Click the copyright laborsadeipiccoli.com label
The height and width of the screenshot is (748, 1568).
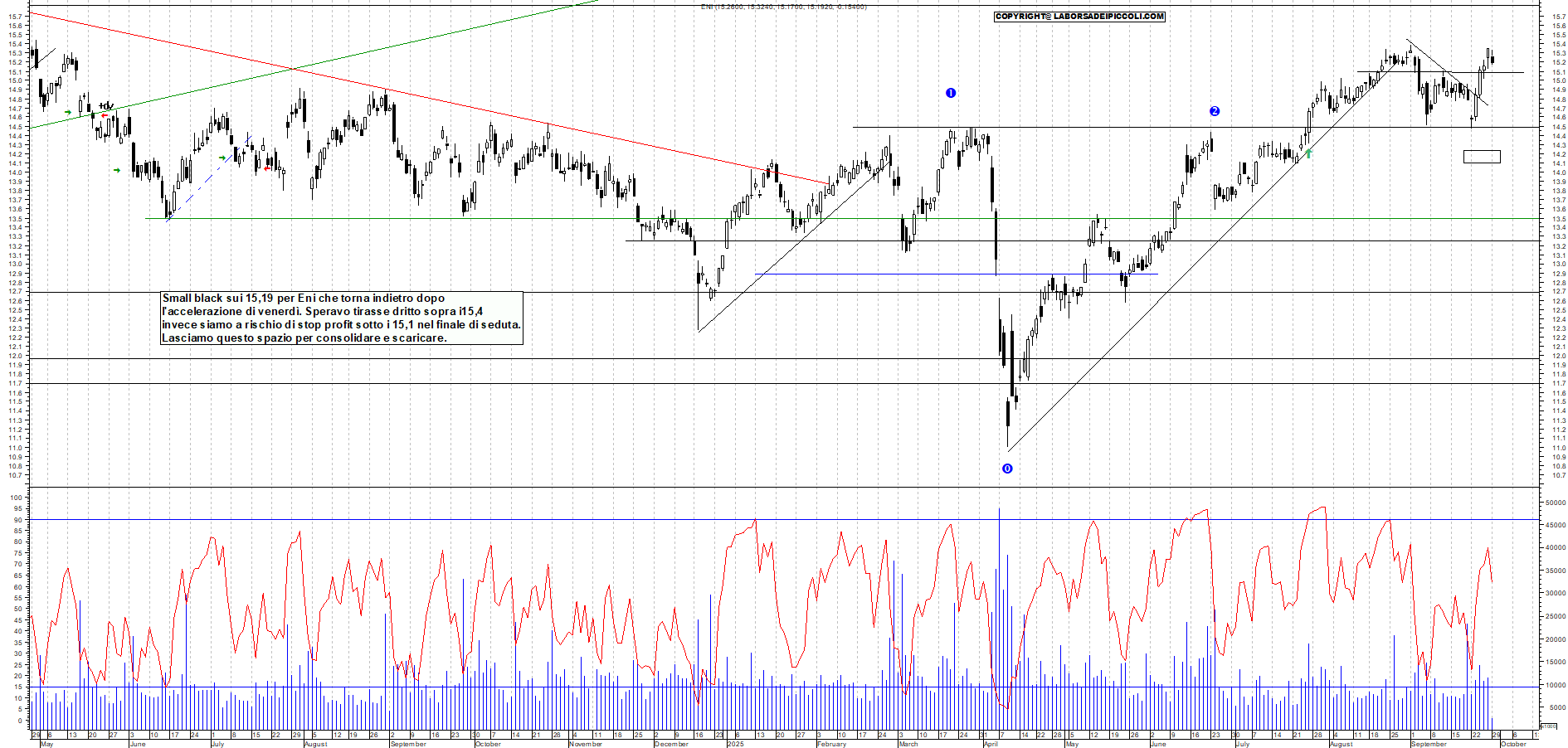(x=1079, y=17)
